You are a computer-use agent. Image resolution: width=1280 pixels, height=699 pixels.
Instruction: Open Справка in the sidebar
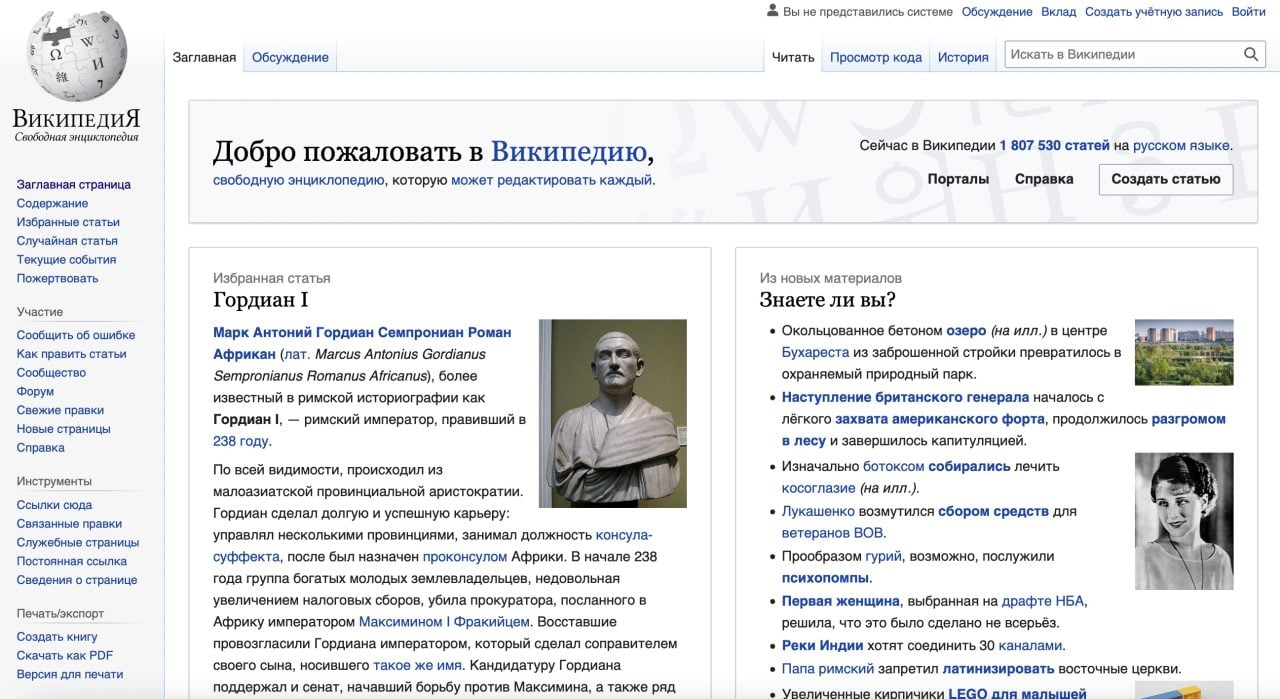point(40,448)
